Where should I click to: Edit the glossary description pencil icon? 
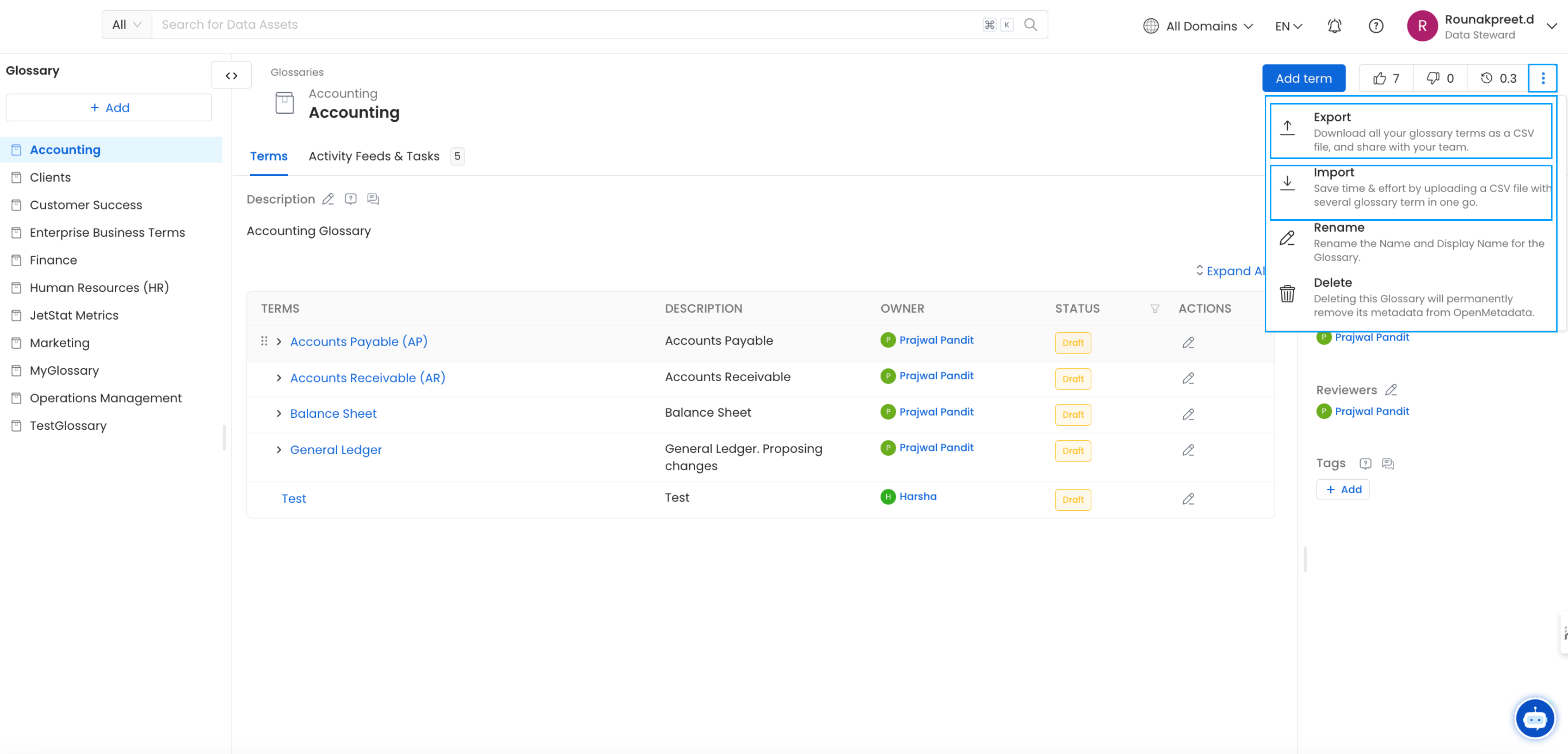[328, 199]
